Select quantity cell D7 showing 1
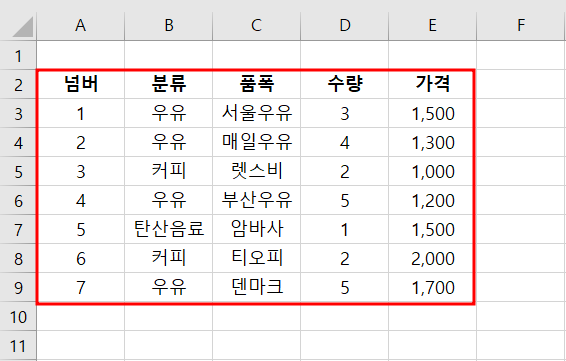The image size is (566, 361). click(x=345, y=229)
